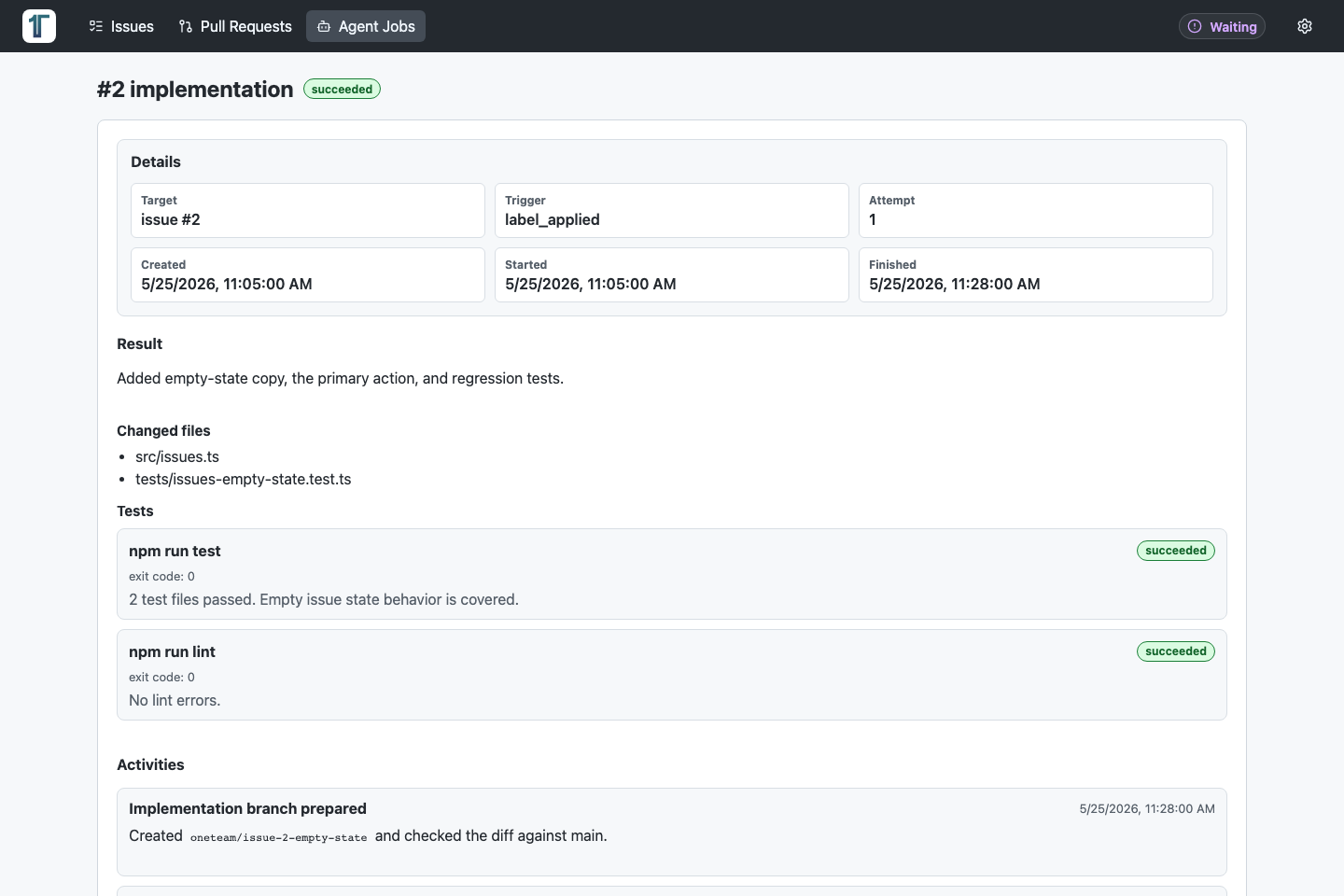Click the app logo icon
The height and width of the screenshot is (896, 1344).
click(x=39, y=26)
